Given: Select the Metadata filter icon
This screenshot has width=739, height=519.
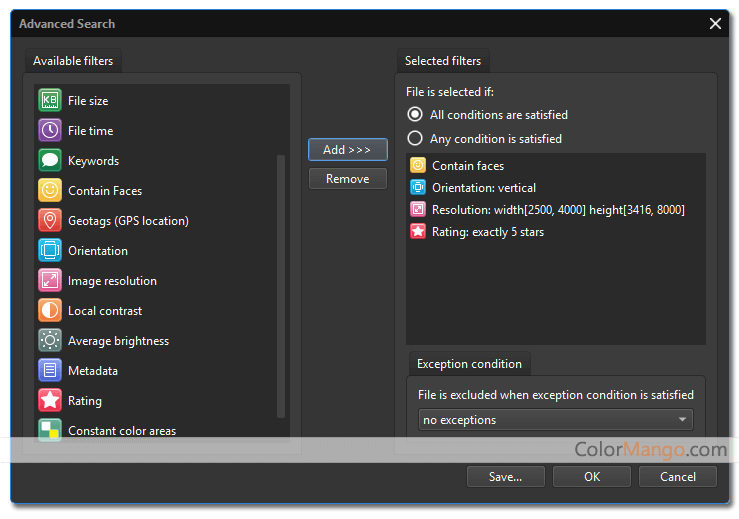Looking at the screenshot, I should (50, 371).
